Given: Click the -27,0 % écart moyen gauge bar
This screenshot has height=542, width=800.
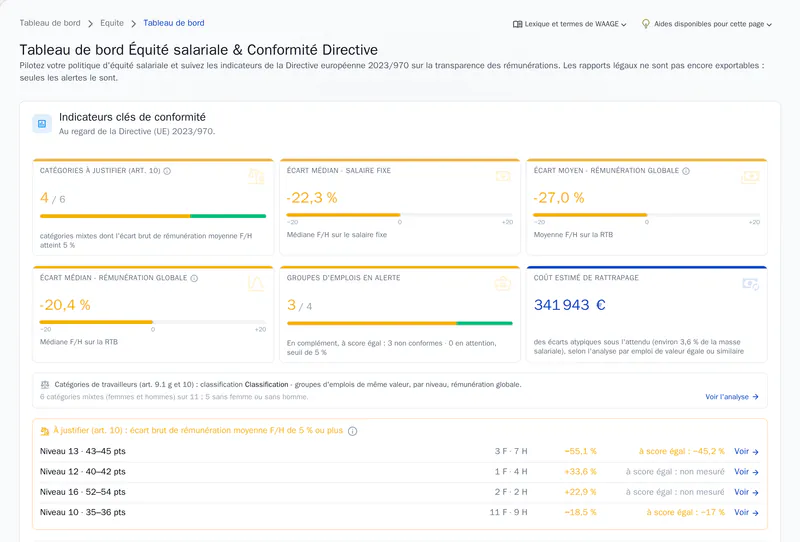Looking at the screenshot, I should click(x=646, y=215).
